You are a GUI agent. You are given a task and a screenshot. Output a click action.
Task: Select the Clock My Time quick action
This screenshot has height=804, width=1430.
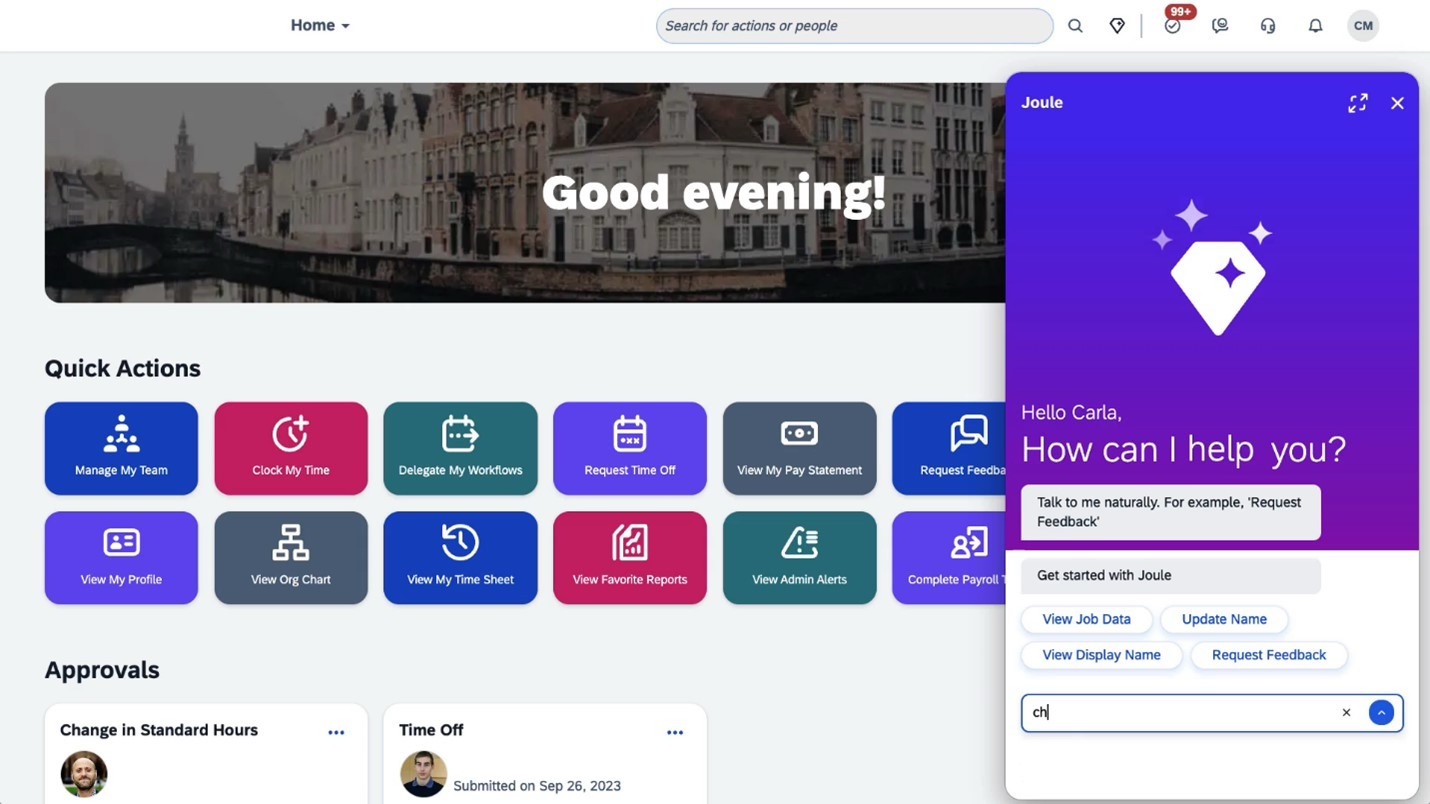point(291,448)
